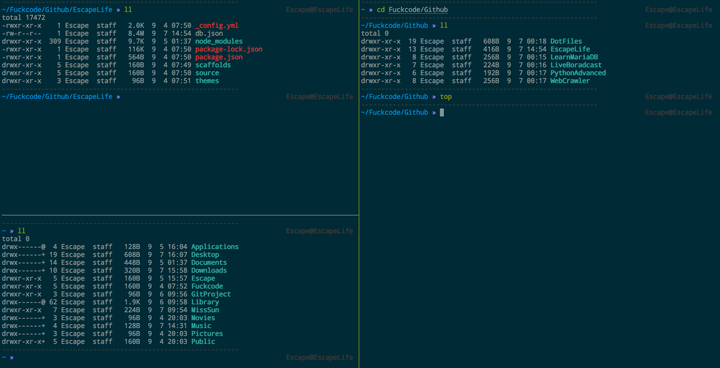The image size is (720, 368).
Task: Select the WebCrawler directory name
Action: coord(570,81)
